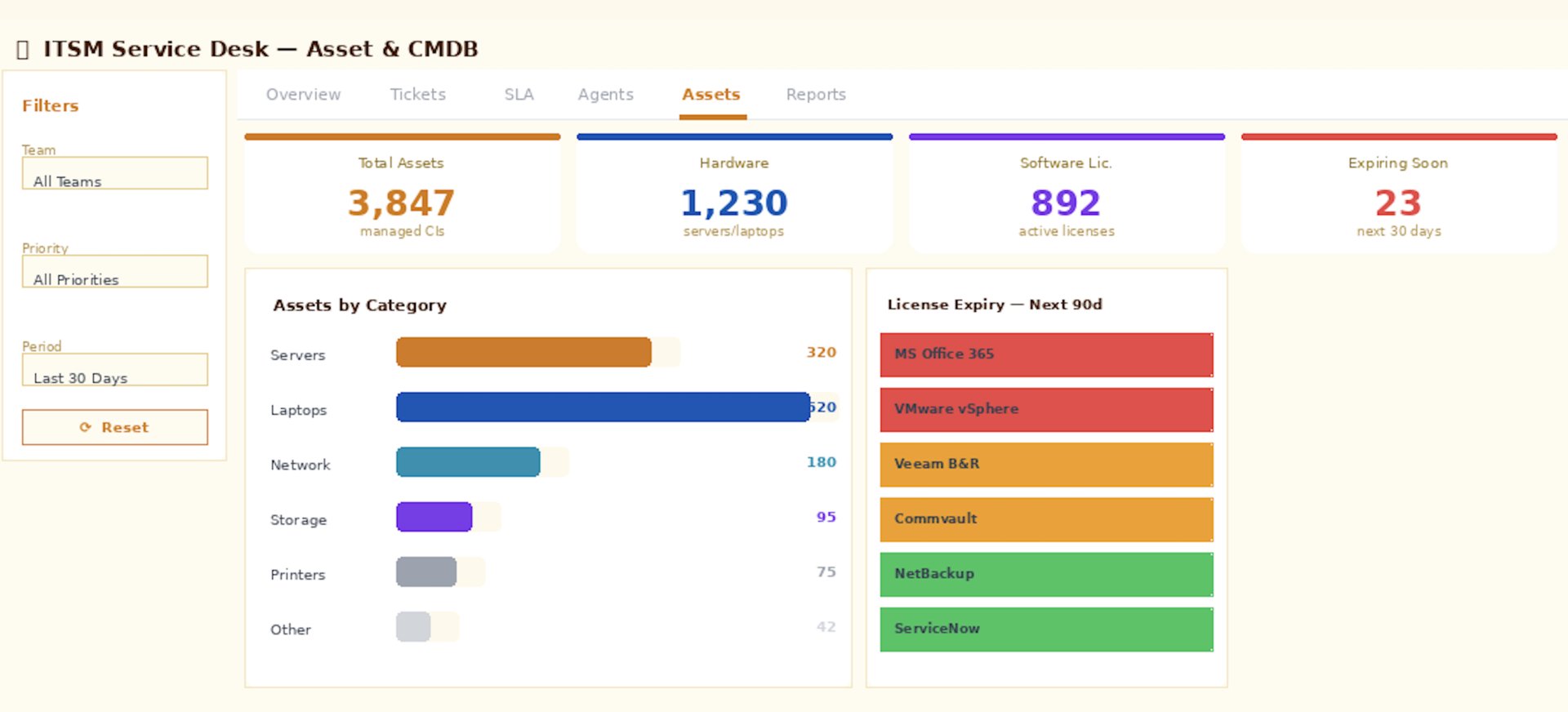Select the Agents tab
Viewport: 1568px width, 712px height.
605,95
